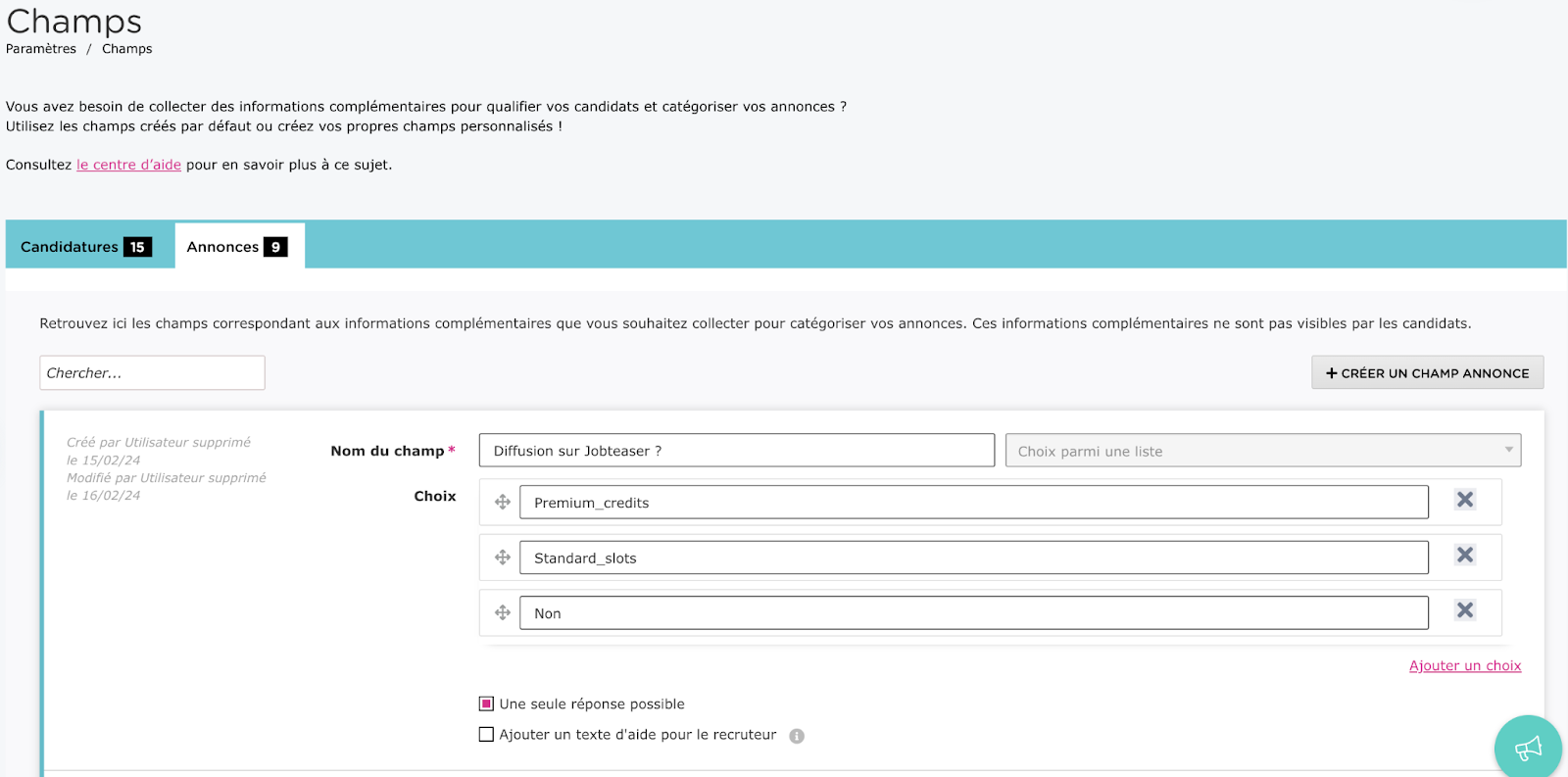1568x777 pixels.
Task: Grab the move handle for Premium_credits choice
Action: coord(503,502)
